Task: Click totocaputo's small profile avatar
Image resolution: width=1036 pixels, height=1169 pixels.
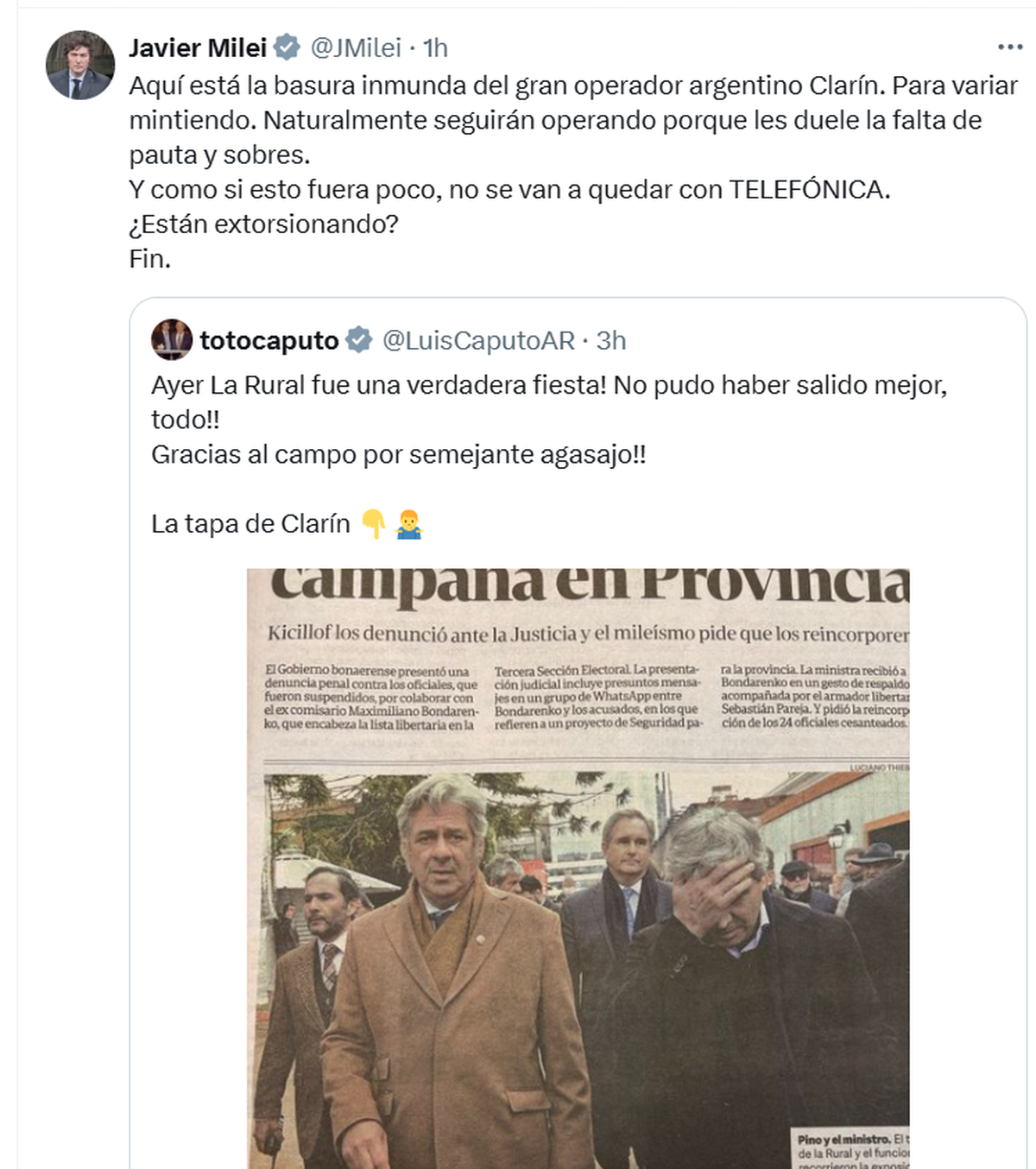Action: (x=172, y=339)
